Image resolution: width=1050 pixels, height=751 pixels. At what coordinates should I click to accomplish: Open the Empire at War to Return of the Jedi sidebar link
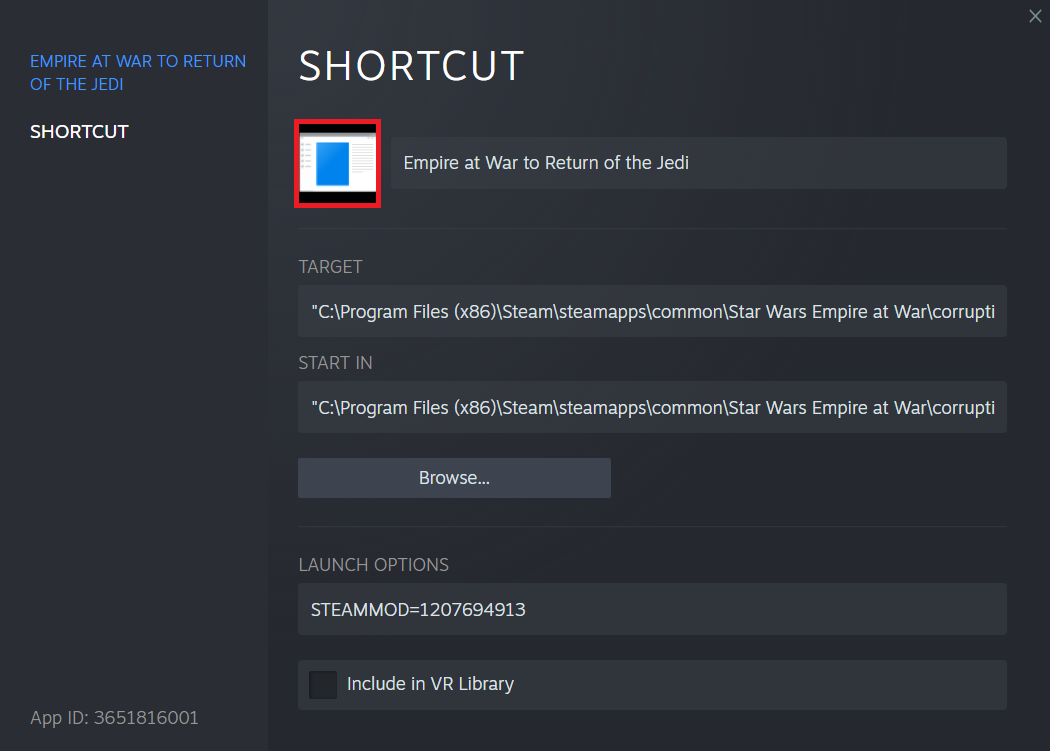point(138,72)
